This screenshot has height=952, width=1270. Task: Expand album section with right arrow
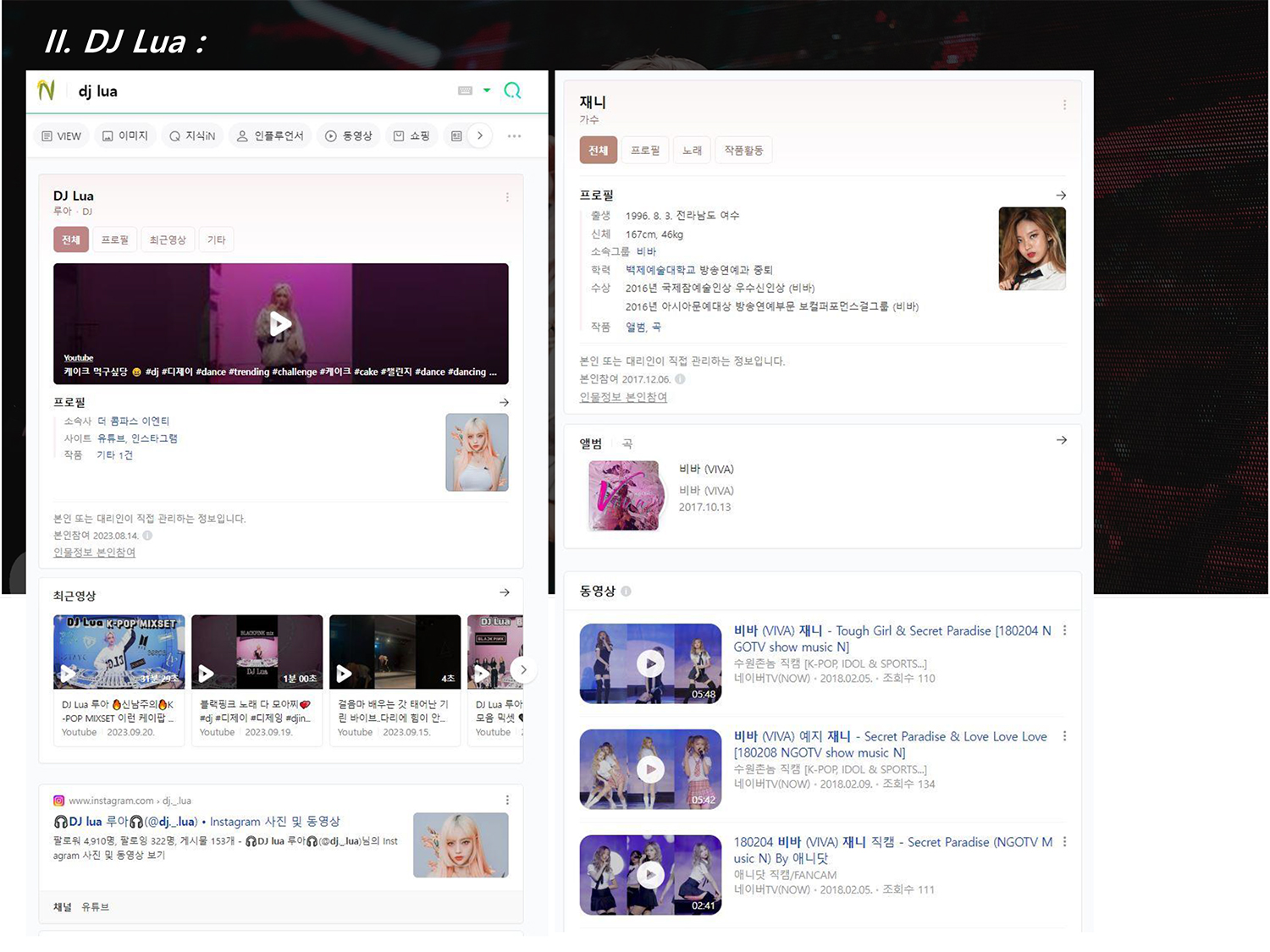[1061, 440]
